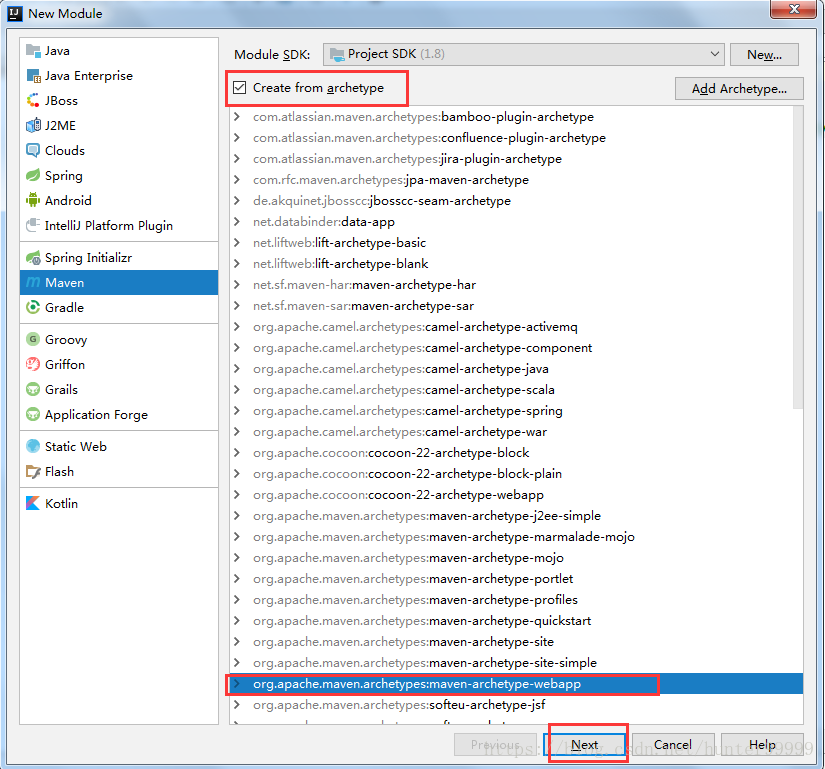Image resolution: width=825 pixels, height=769 pixels.
Task: Select maven-archetype-har row
Action: [x=516, y=285]
